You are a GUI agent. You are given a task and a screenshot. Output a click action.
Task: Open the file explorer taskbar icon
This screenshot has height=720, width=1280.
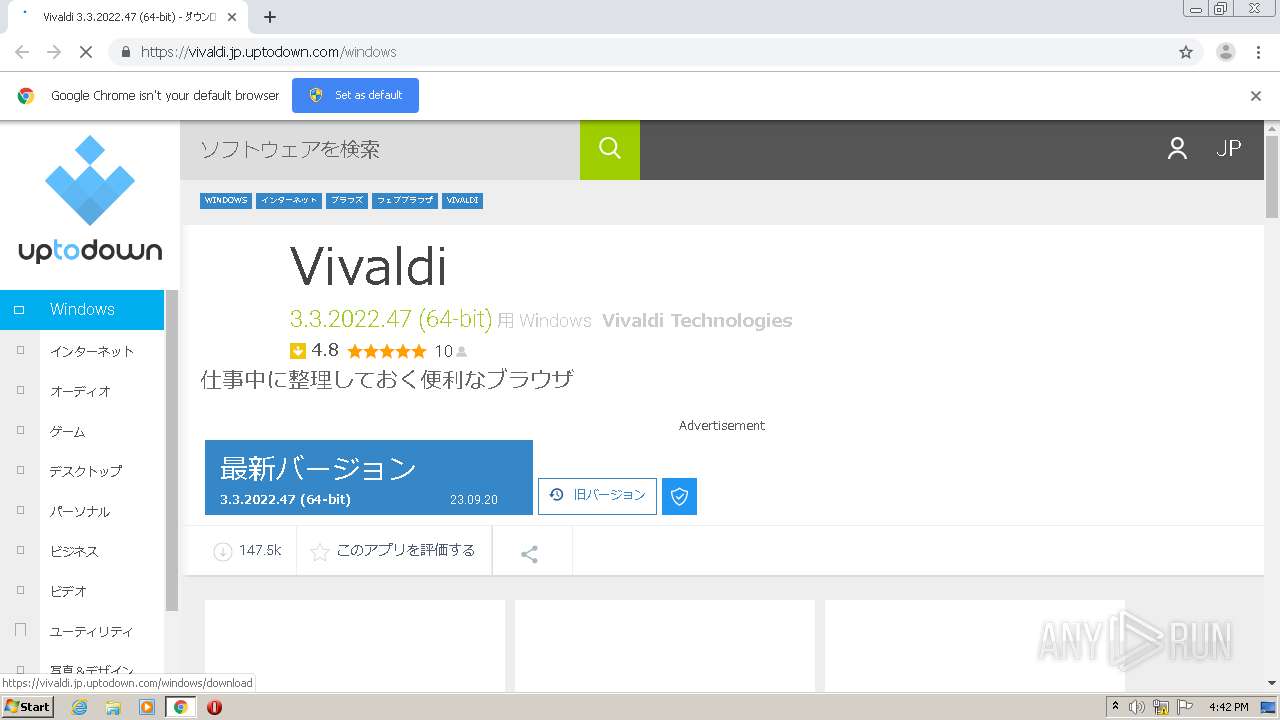coord(113,707)
